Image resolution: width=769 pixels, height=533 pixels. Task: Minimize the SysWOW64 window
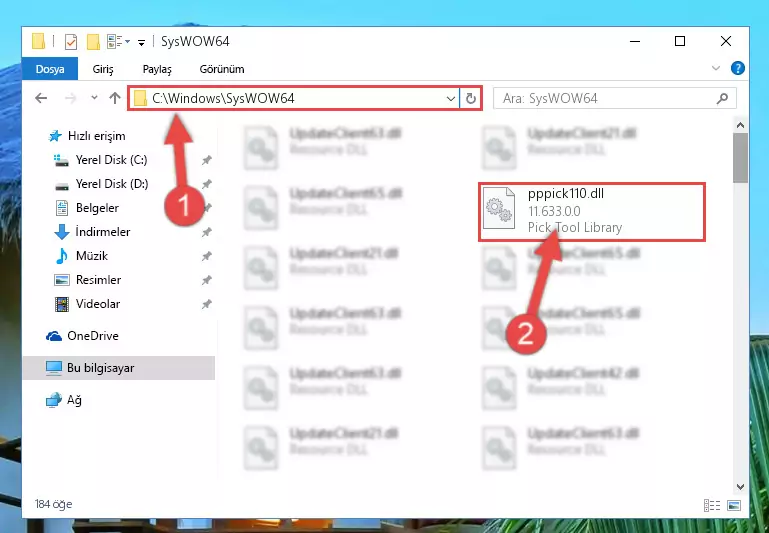(x=635, y=41)
